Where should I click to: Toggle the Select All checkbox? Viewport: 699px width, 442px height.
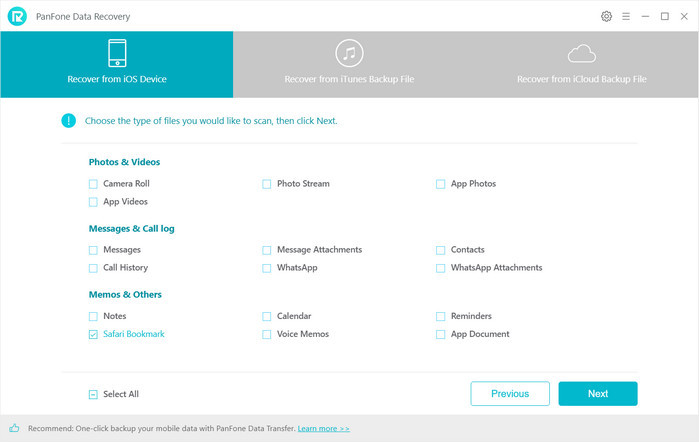pos(93,394)
